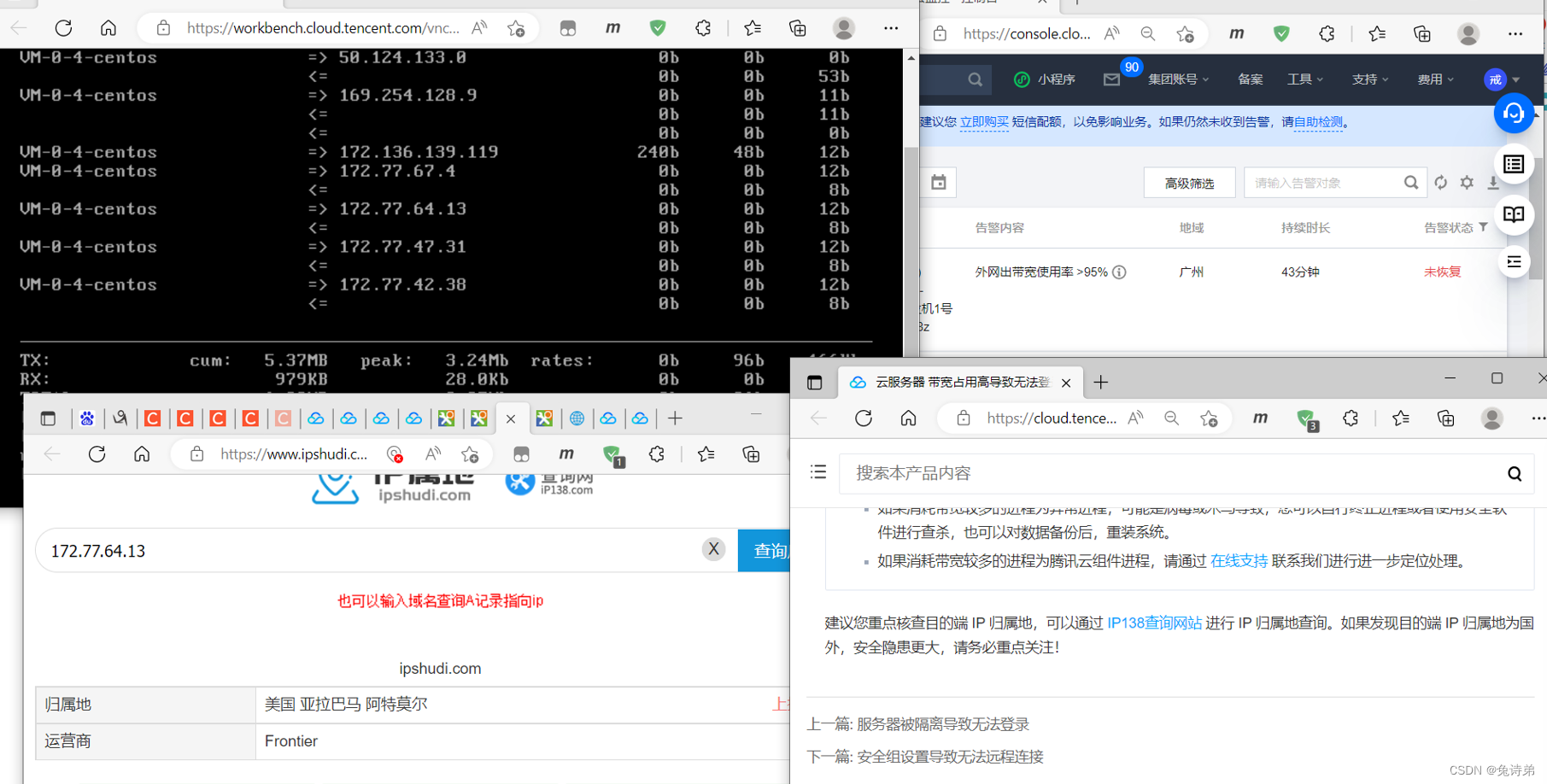Open the list document floating icon in the console
The width and height of the screenshot is (1547, 784).
(x=1514, y=164)
